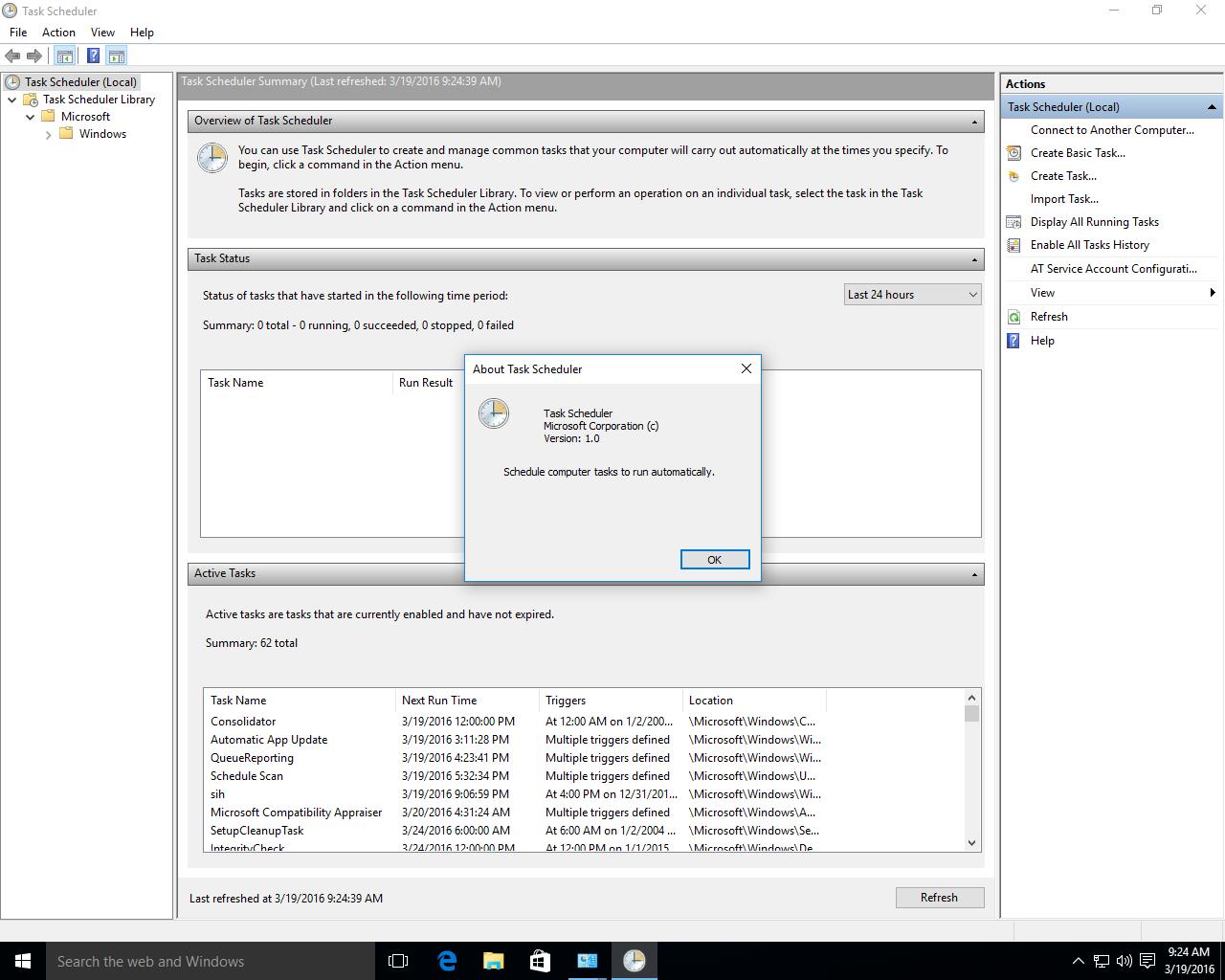Toggle the Action pane toolbar icon
Viewport: 1225px width, 980px height.
tap(116, 56)
